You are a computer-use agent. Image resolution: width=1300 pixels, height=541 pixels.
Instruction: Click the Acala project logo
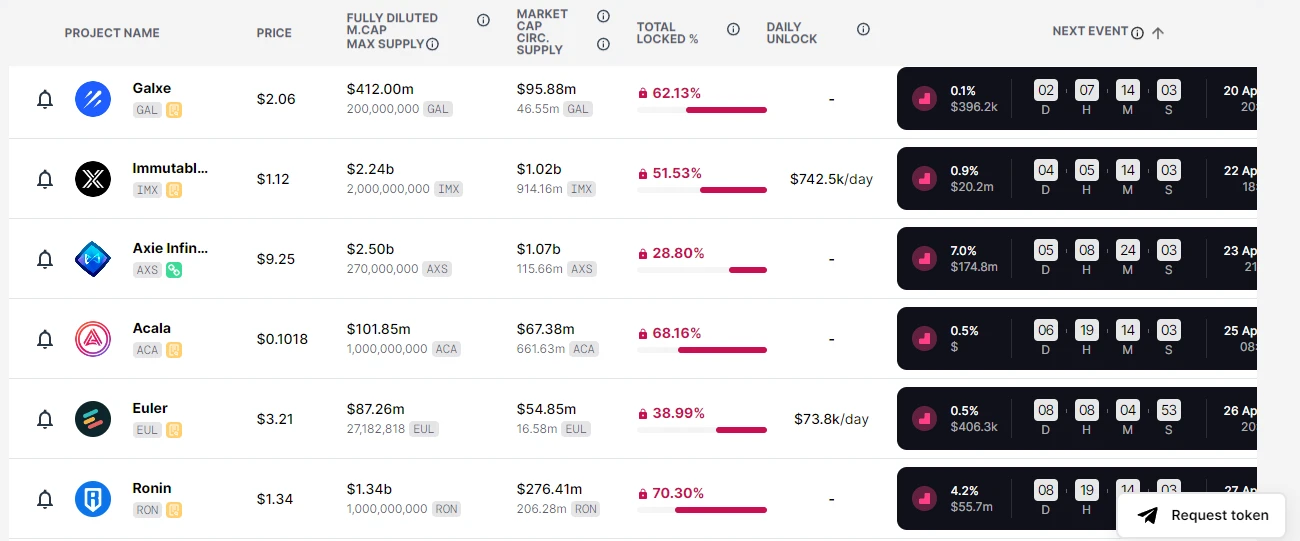93,339
